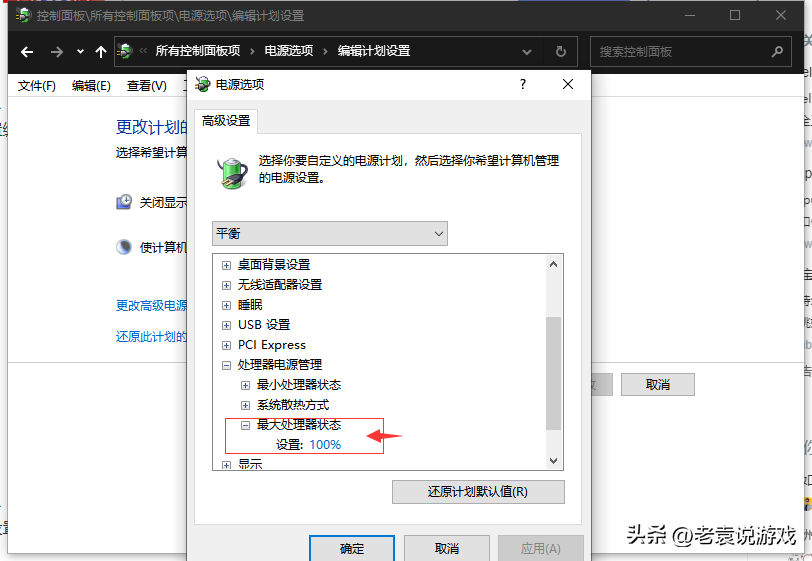Open the 平衡 power plan dropdown

[x=330, y=234]
